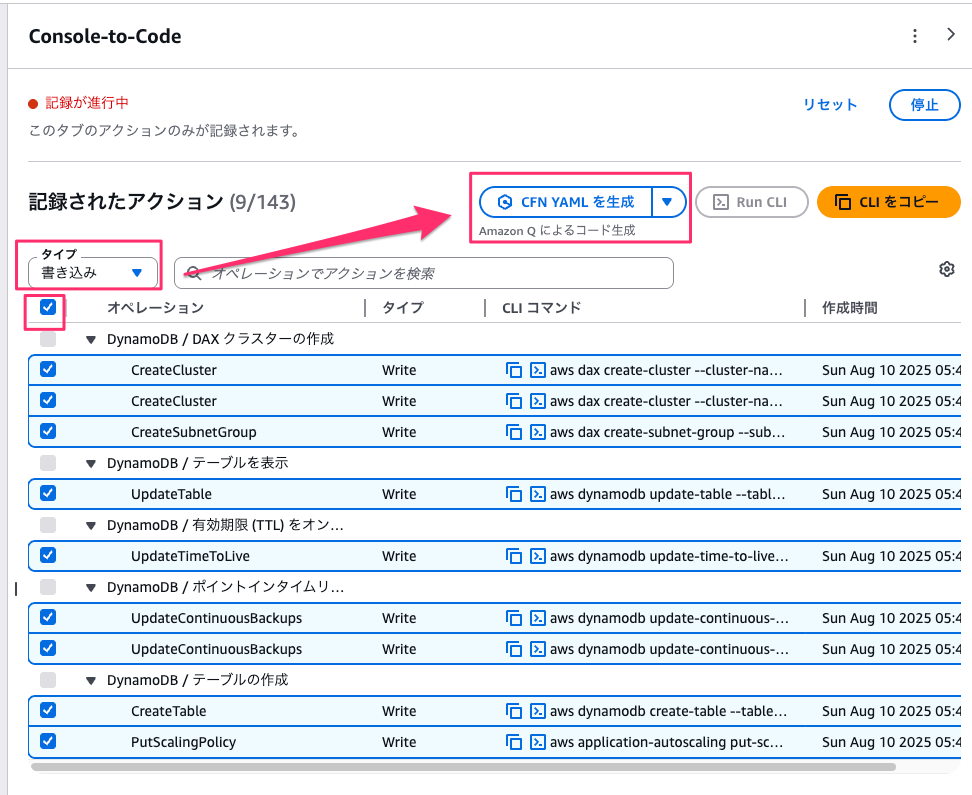This screenshot has width=972, height=795.
Task: Collapse the DynamoDB / DAX クラスターの作成 group
Action: pos(91,340)
